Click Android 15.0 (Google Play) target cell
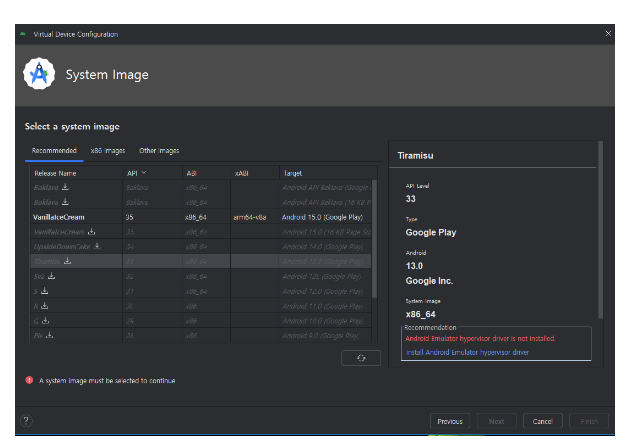This screenshot has width=632, height=444. coord(322,217)
